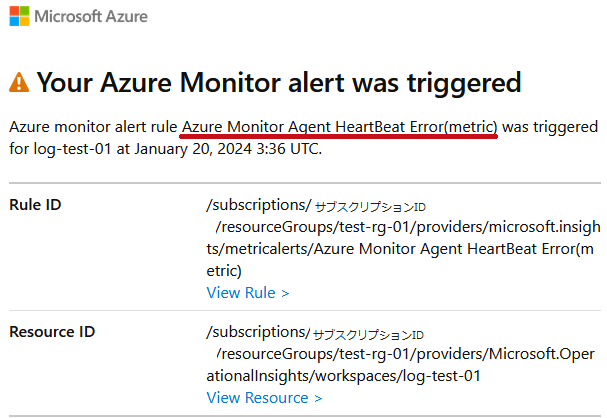Click resourceGroups/test-rg-01 line in Resource ID
Screen dimensions: 607x418
tap(405, 354)
